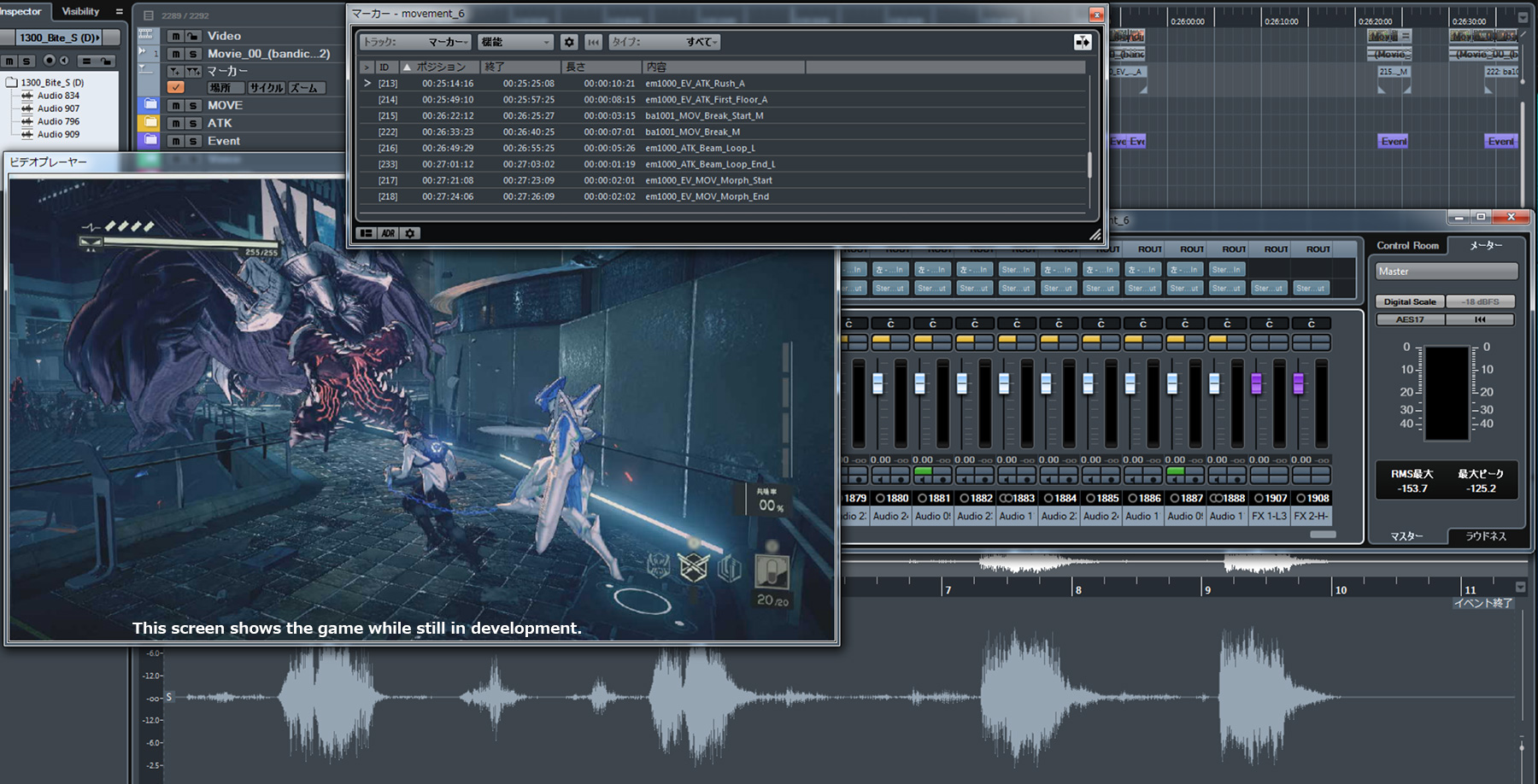Click the purple FX 1-L3 channel fader
Viewport: 1538px width, 784px height.
(x=1256, y=383)
